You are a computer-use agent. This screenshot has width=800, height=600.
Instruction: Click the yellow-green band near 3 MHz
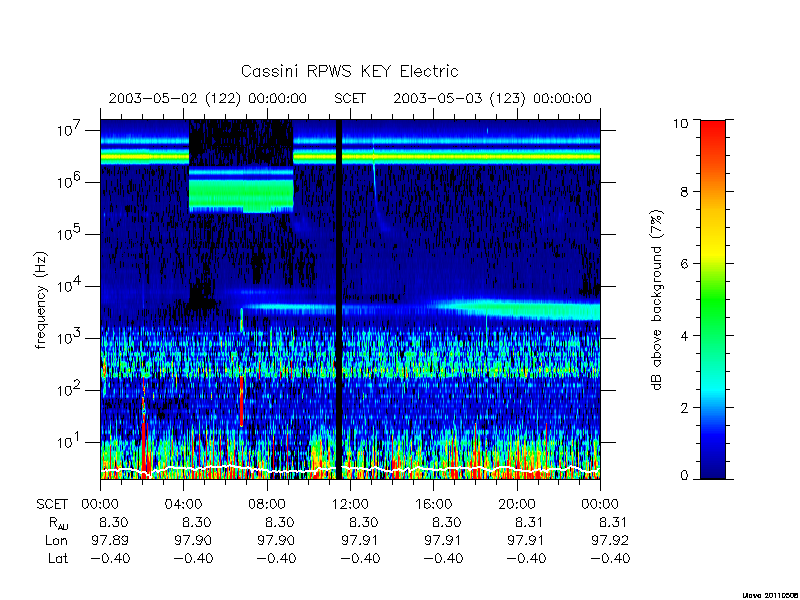pyautogui.click(x=350, y=156)
